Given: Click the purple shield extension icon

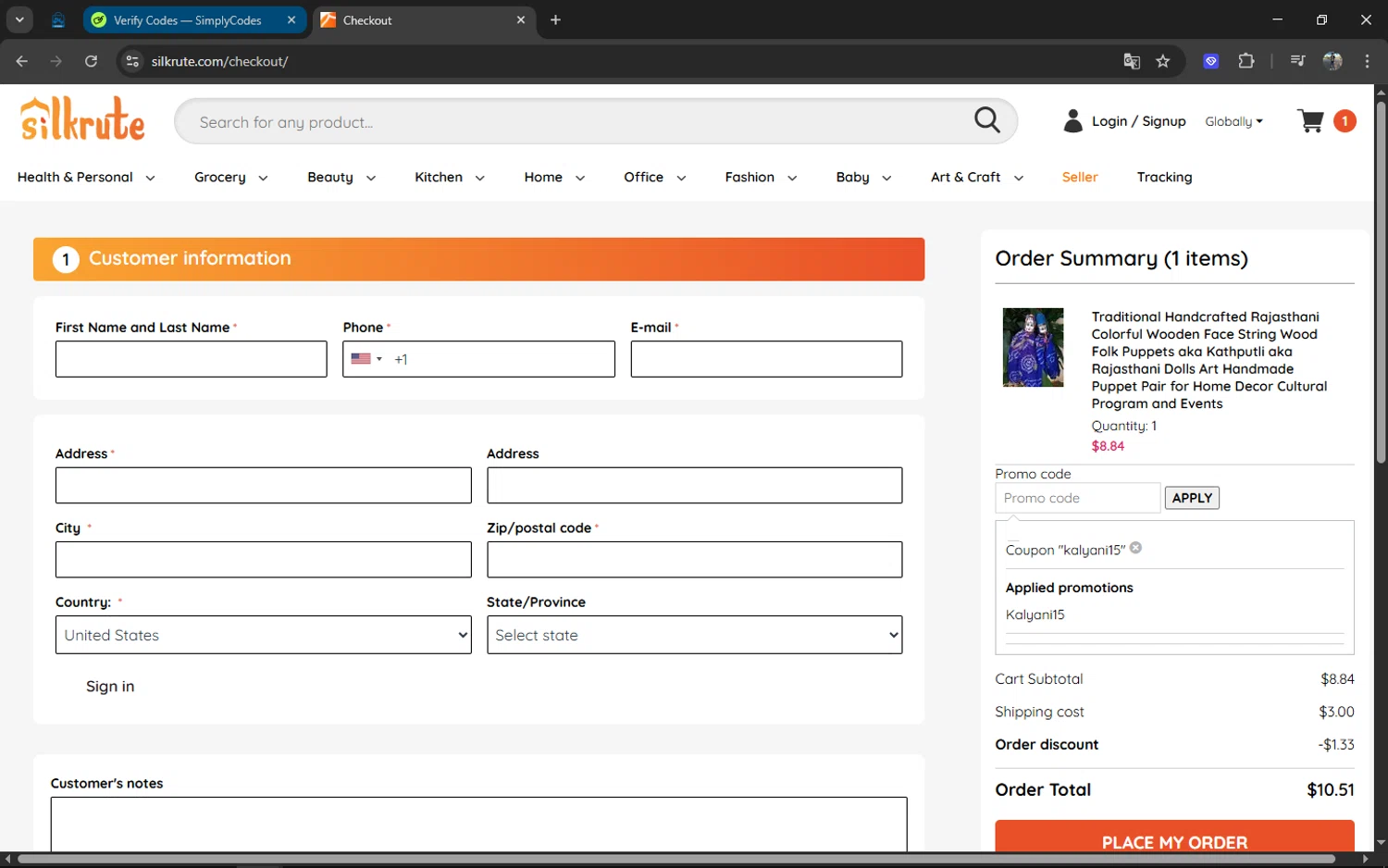Looking at the screenshot, I should pos(1210,61).
